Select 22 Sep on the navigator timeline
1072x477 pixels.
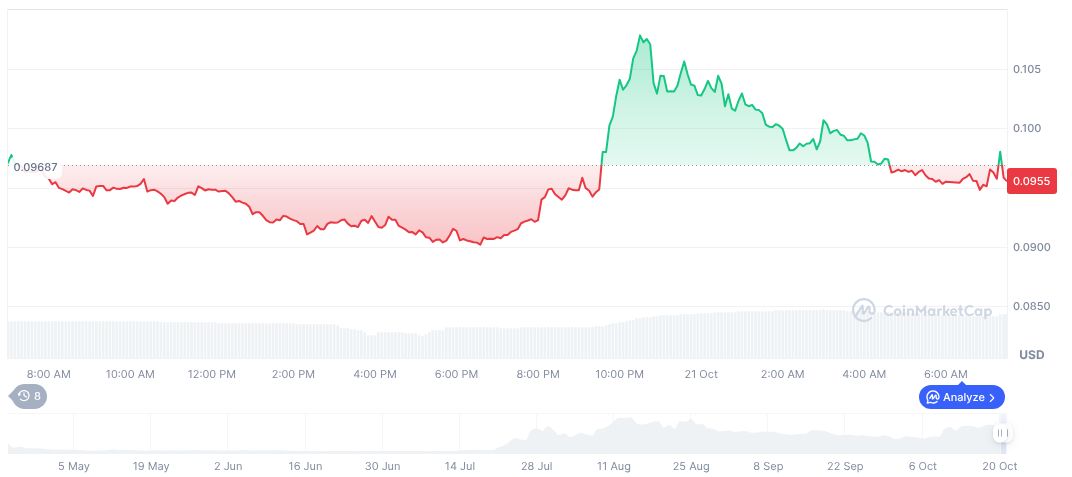845,466
